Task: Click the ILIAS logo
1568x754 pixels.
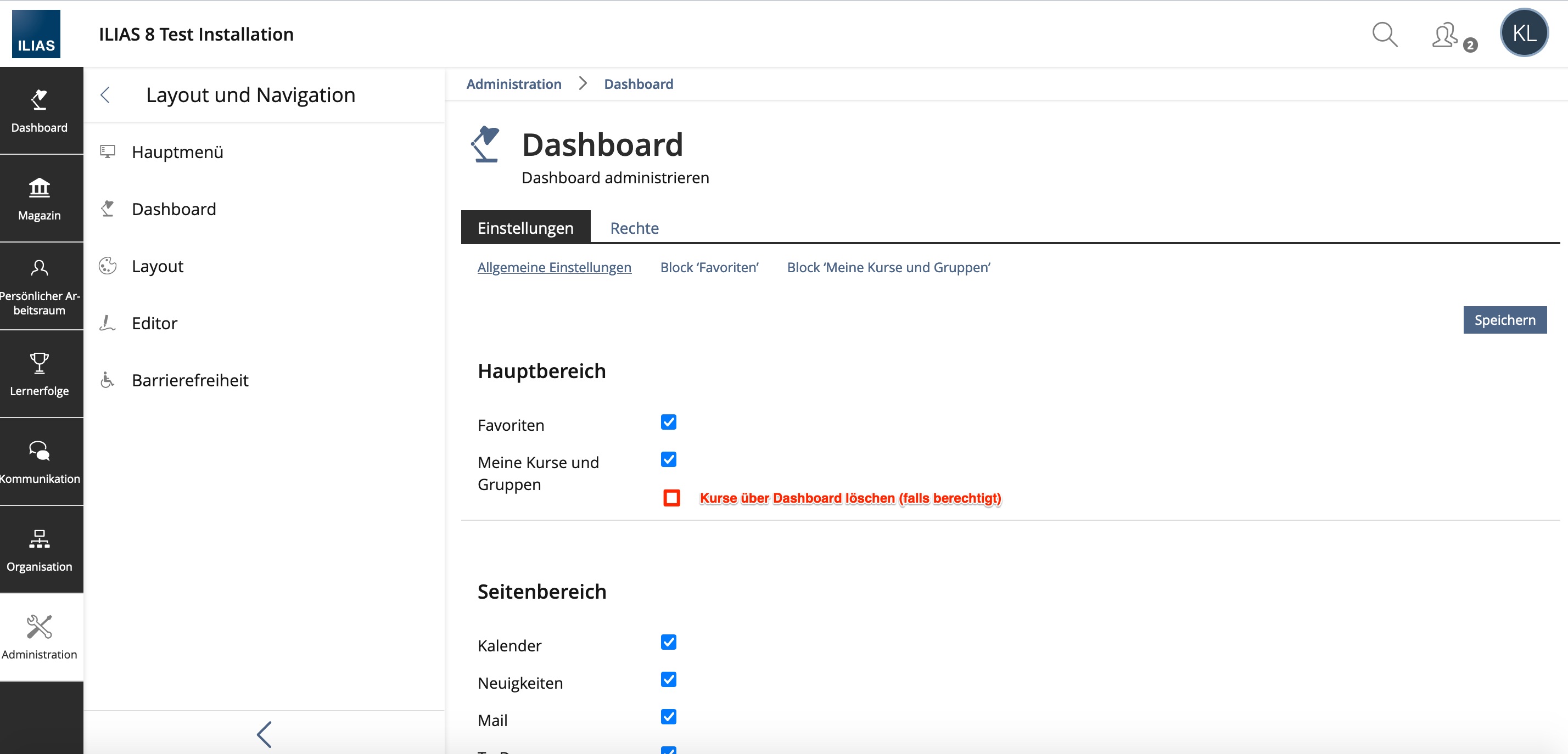Action: click(36, 34)
